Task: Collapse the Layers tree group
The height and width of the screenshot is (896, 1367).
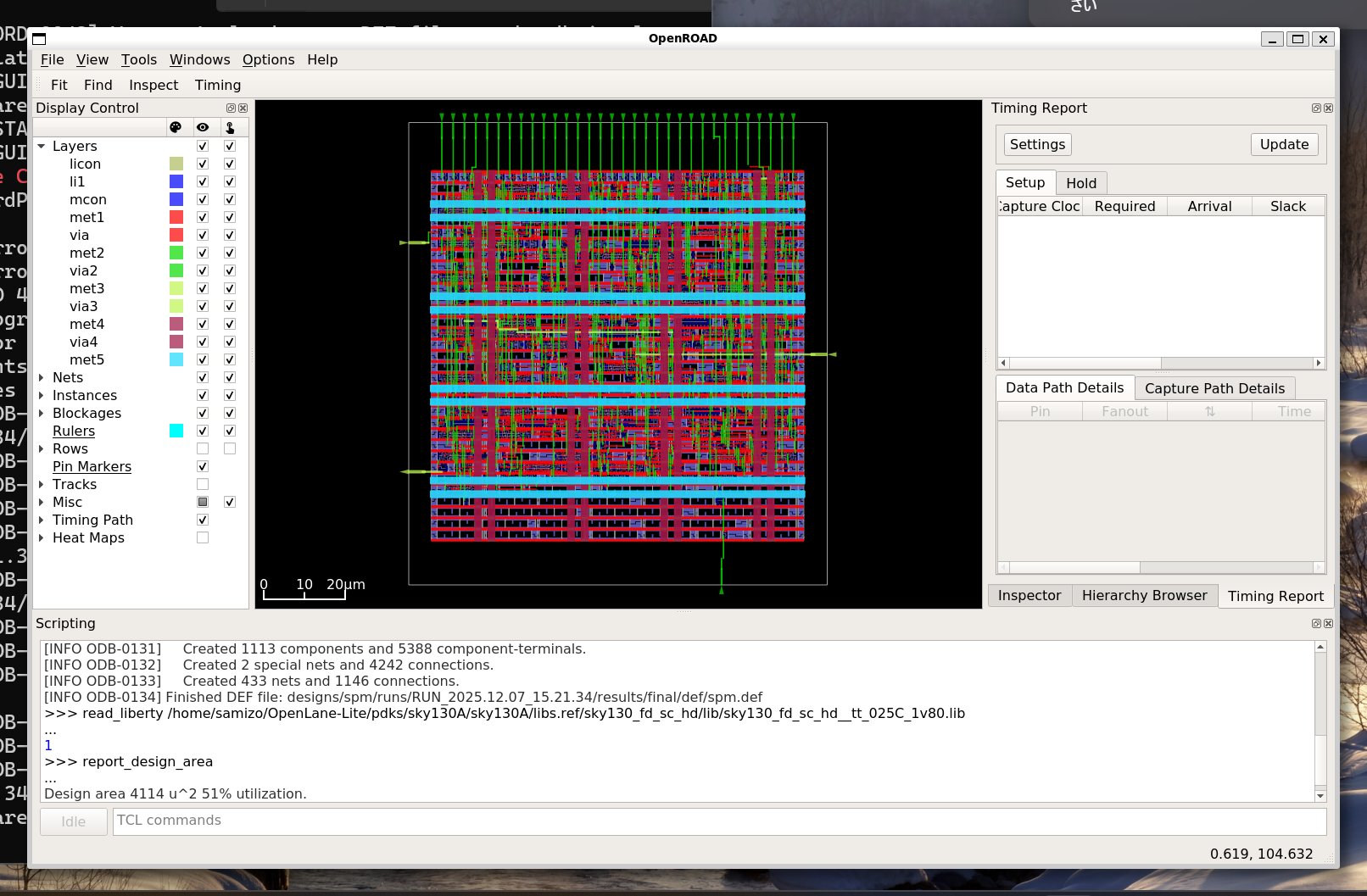Action: click(42, 147)
